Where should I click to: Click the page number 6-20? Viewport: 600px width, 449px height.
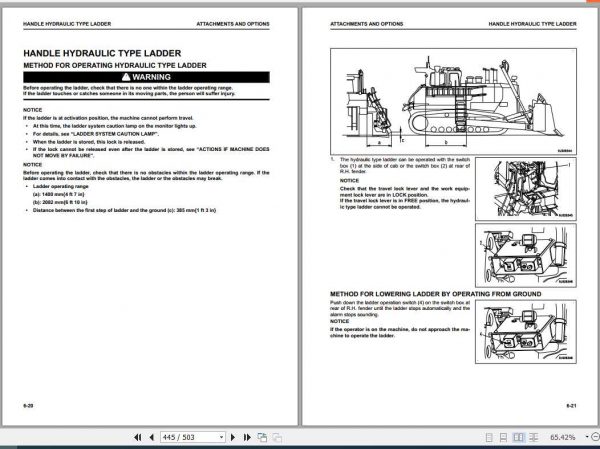[x=28, y=405]
